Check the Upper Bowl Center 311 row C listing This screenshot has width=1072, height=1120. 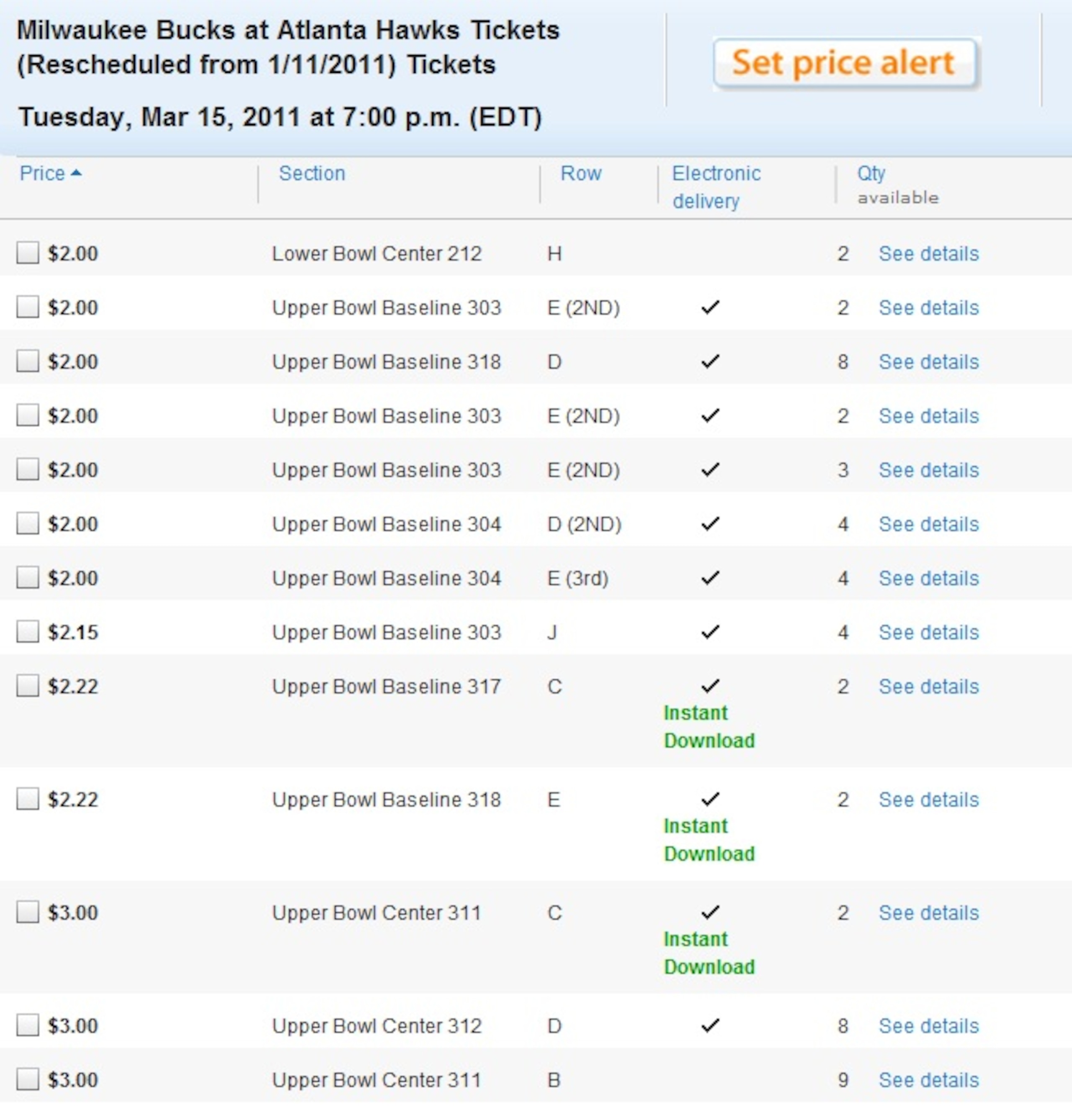pos(28,911)
